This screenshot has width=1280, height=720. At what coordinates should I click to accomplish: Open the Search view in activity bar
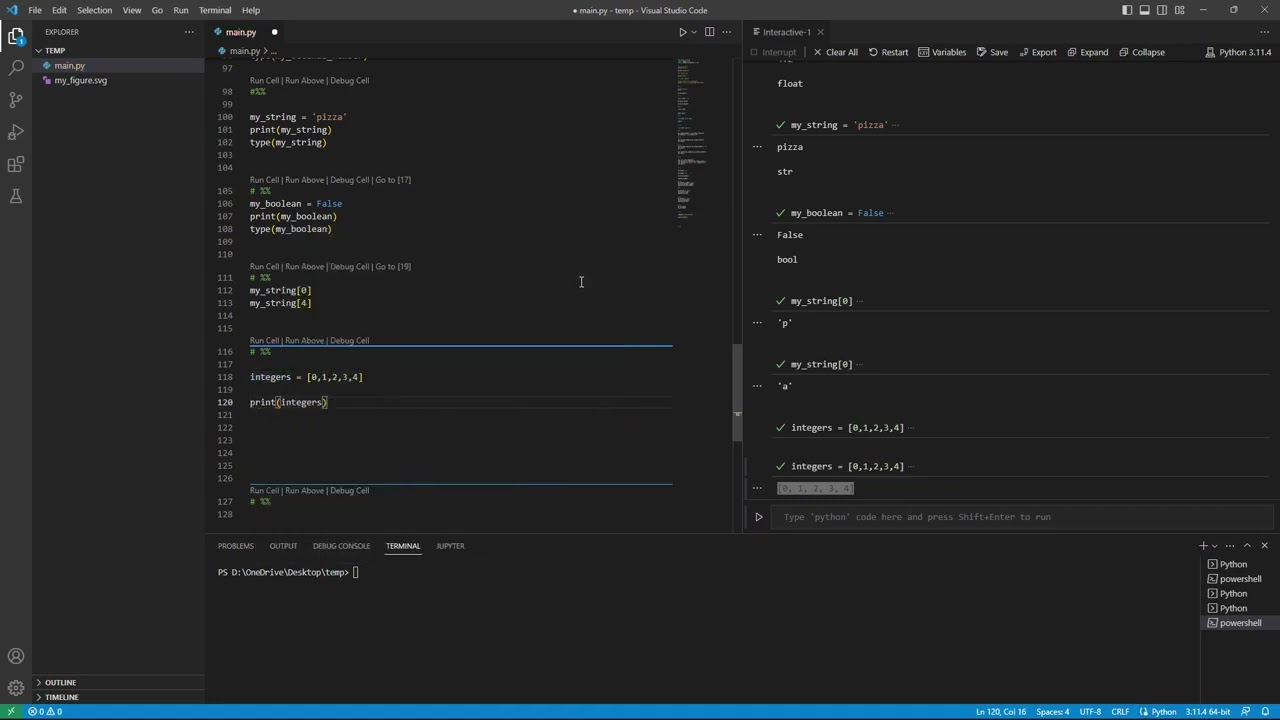point(16,68)
